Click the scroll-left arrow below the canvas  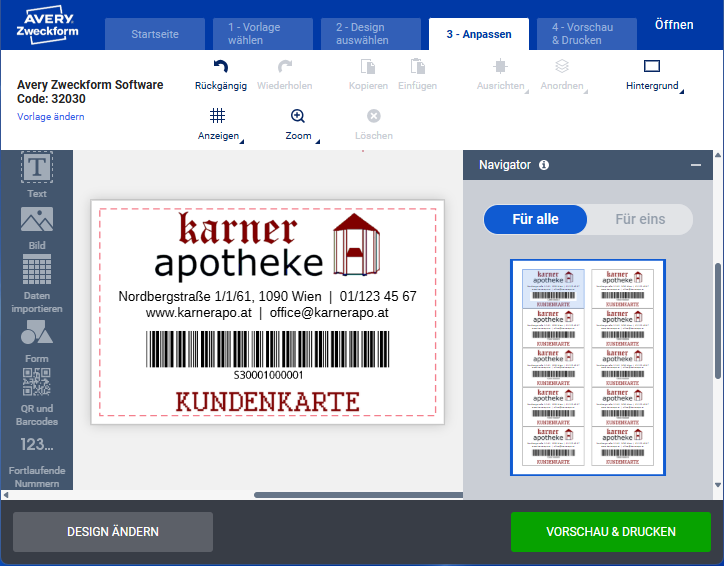[x=6, y=495]
